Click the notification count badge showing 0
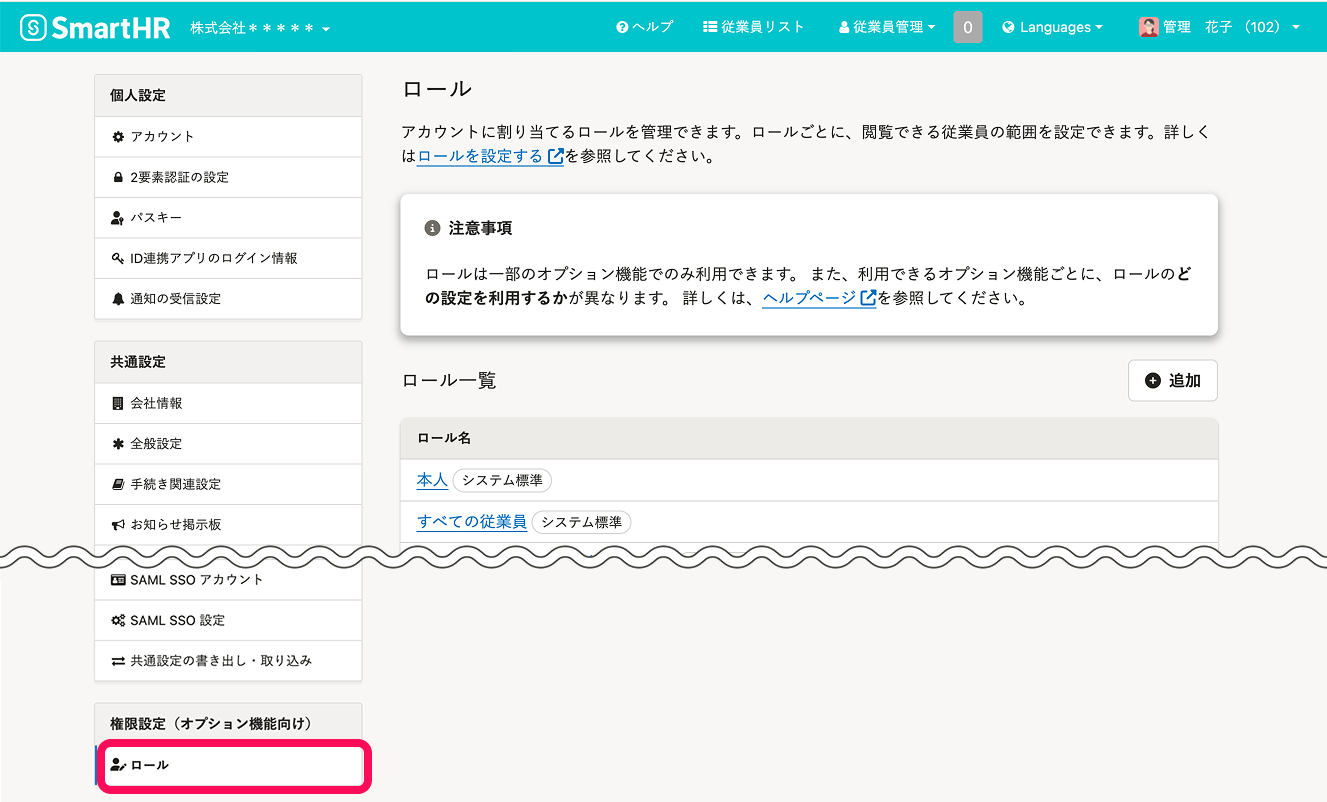The width and height of the screenshot is (1327, 802). (967, 28)
